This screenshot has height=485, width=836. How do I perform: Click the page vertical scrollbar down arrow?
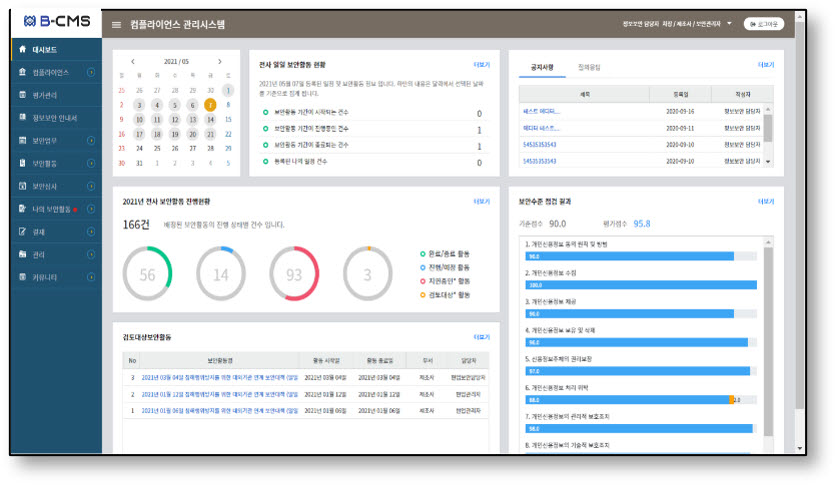coord(799,448)
